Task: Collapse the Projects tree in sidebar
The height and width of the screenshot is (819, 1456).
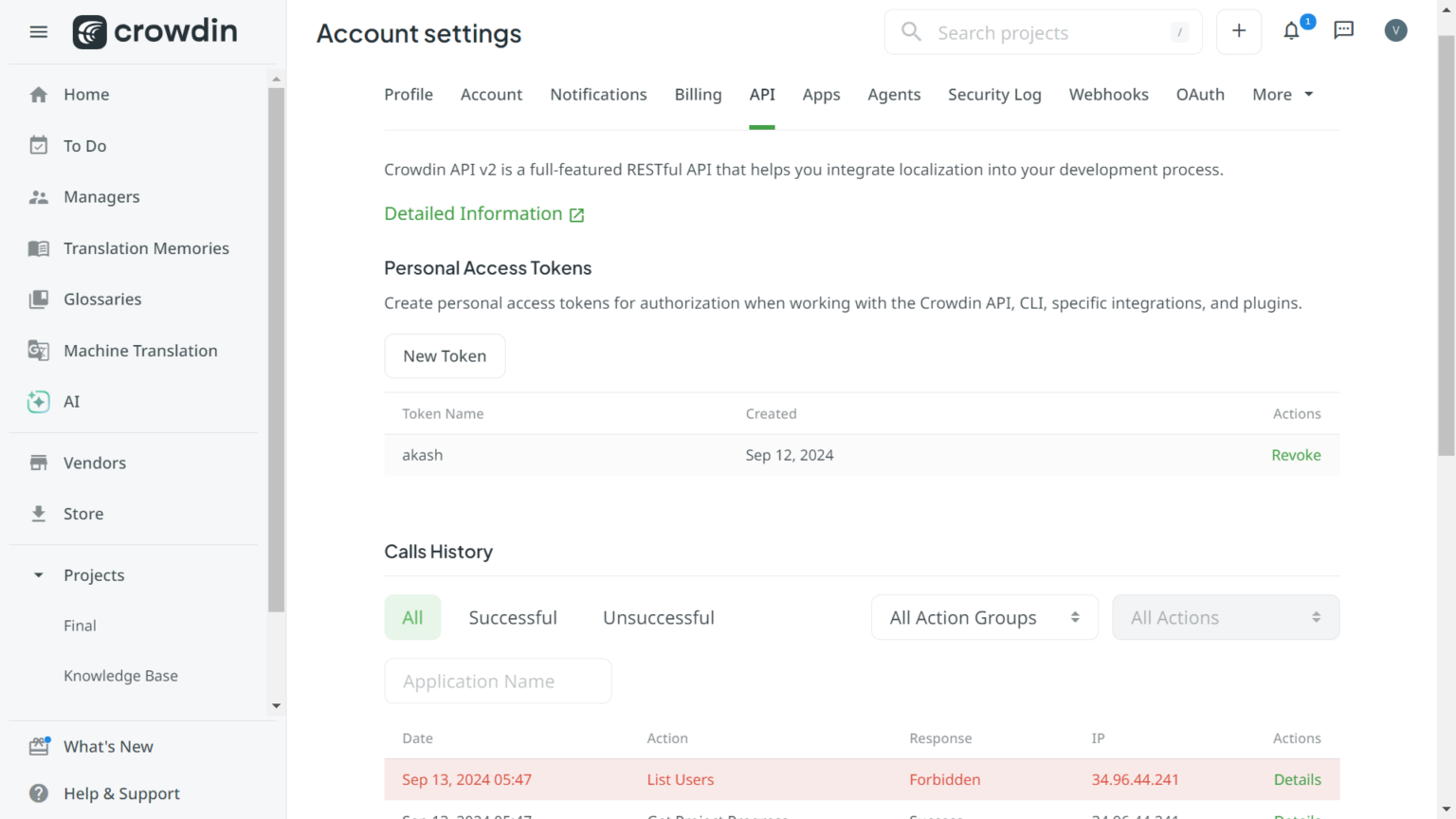Action: (39, 575)
